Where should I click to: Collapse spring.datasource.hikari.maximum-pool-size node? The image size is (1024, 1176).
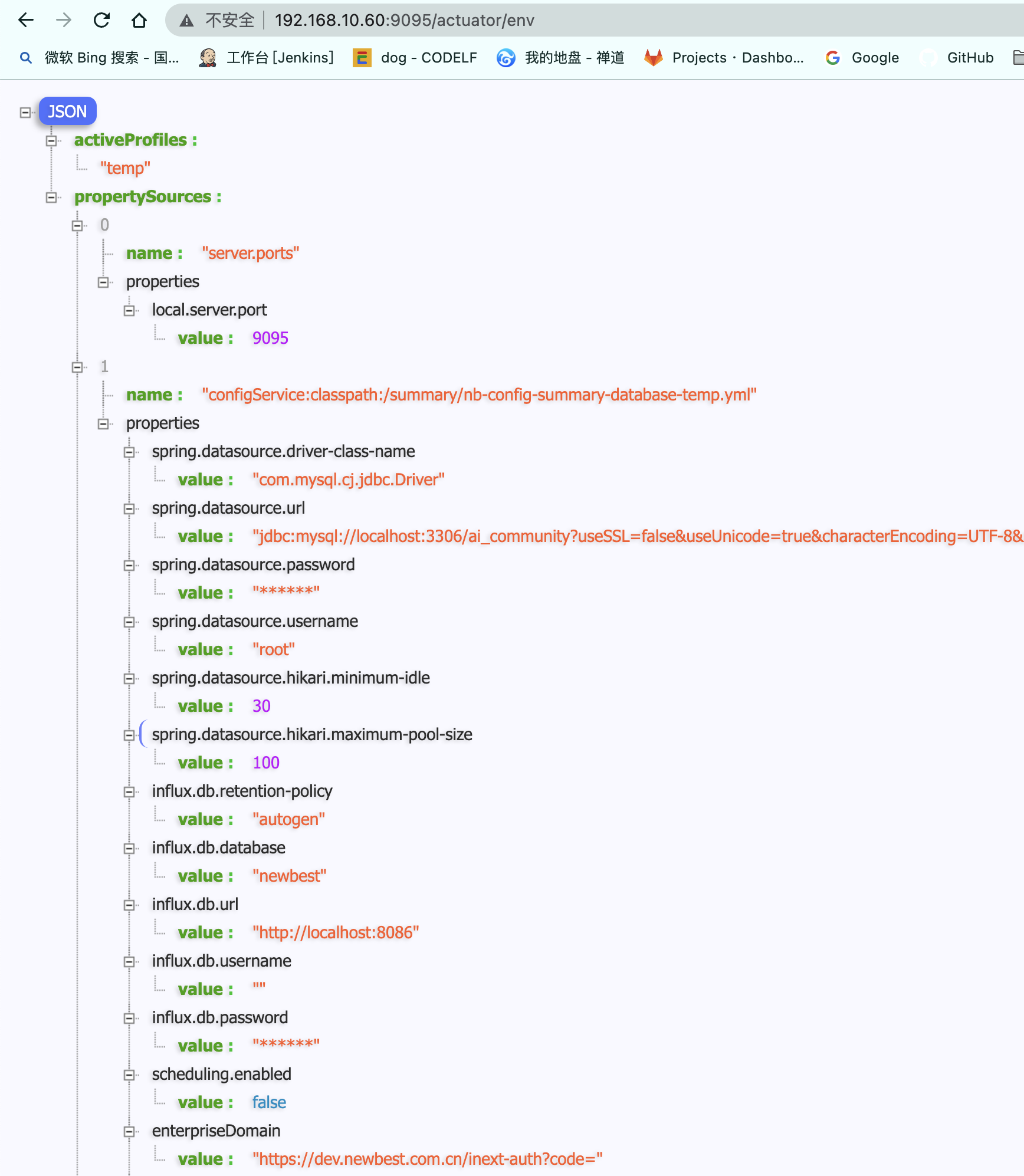point(129,735)
